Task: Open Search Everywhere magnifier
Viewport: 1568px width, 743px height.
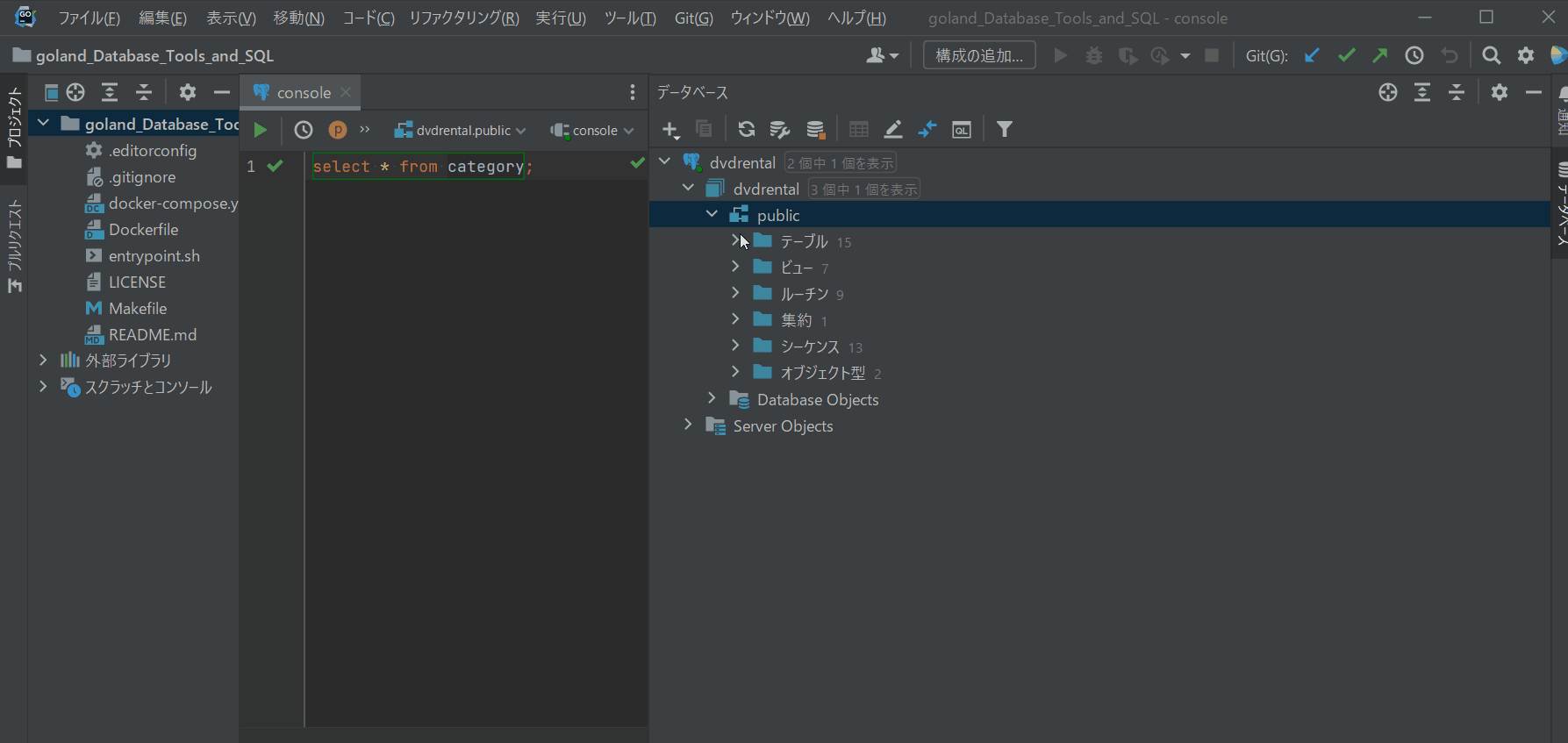Action: tap(1491, 55)
